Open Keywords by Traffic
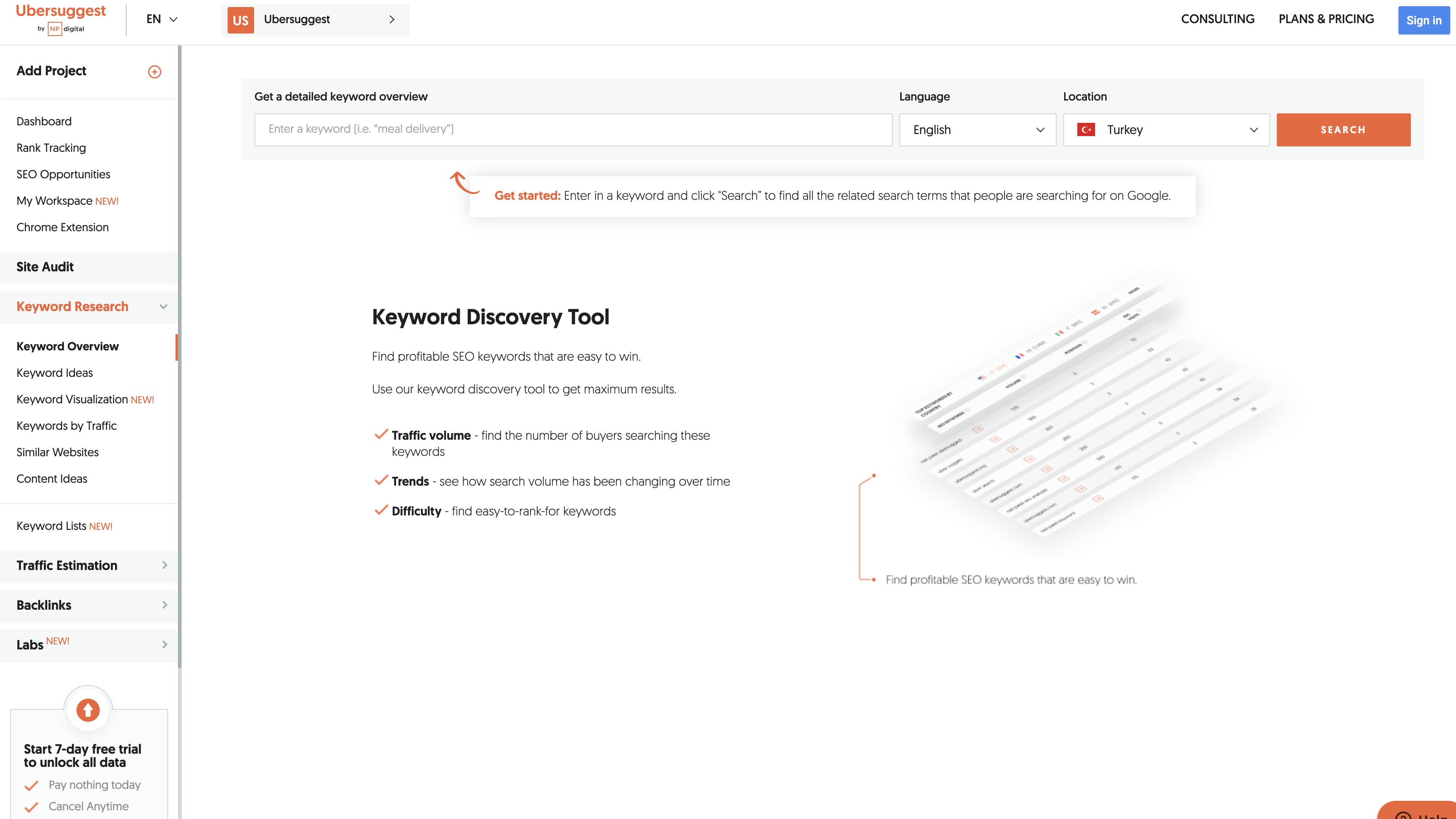 pos(67,426)
